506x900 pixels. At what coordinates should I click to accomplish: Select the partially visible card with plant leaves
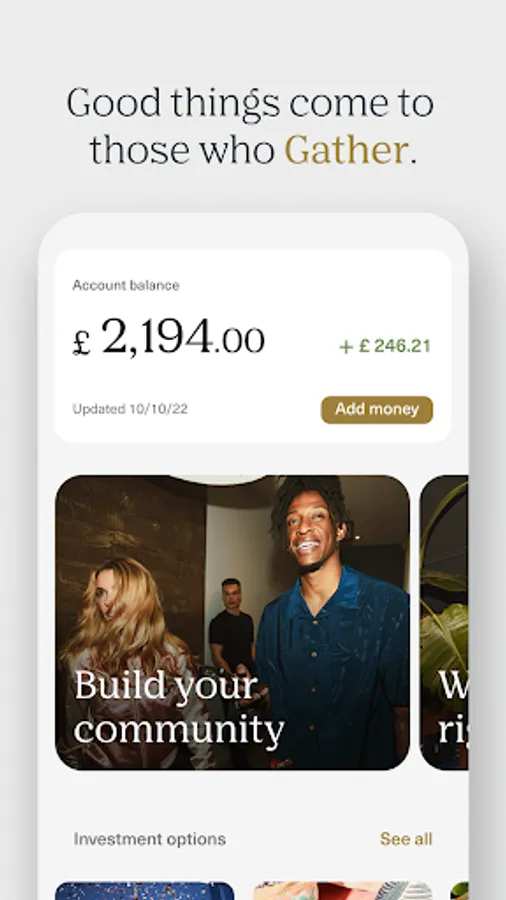pos(444,622)
